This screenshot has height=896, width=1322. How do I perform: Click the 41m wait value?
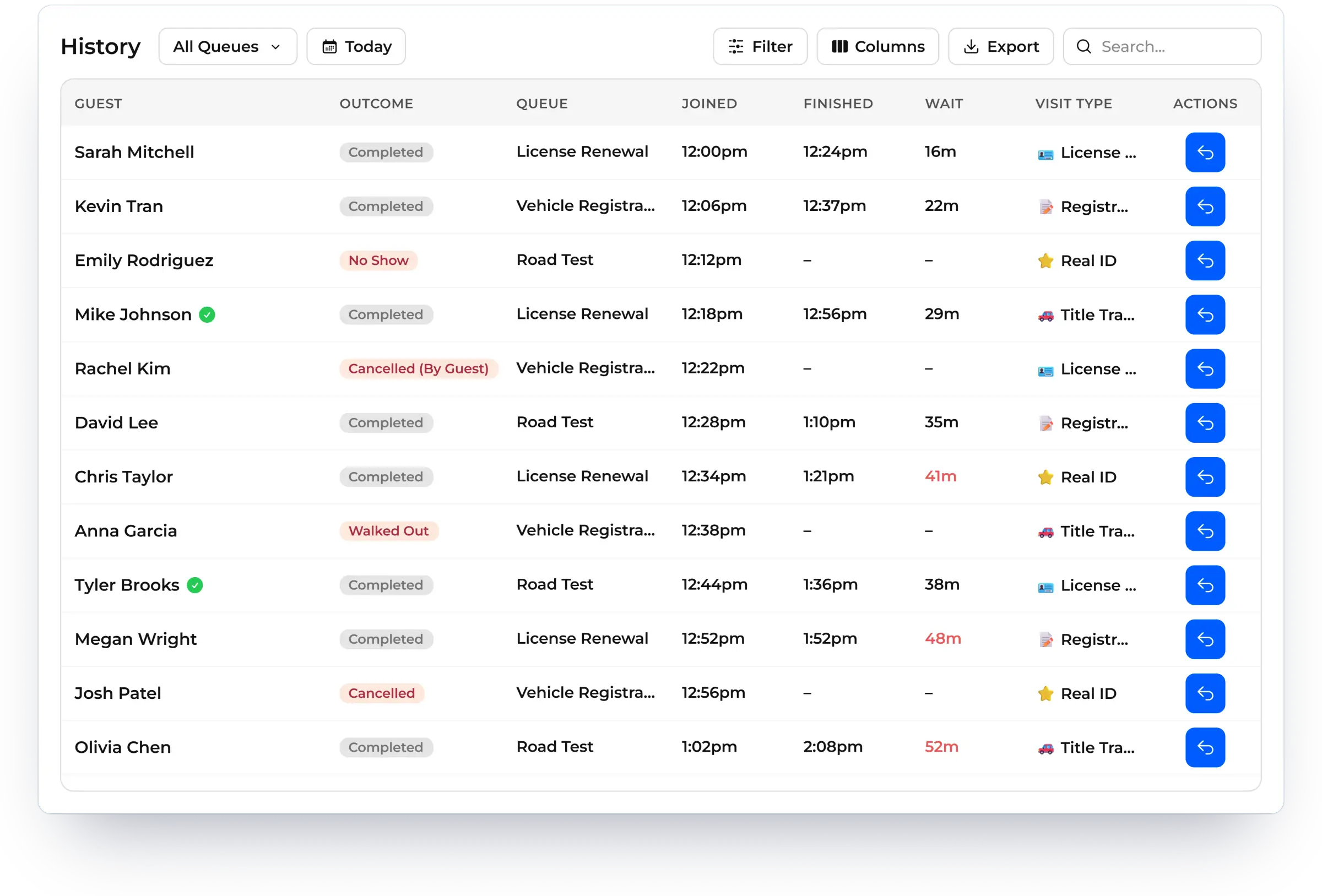940,476
